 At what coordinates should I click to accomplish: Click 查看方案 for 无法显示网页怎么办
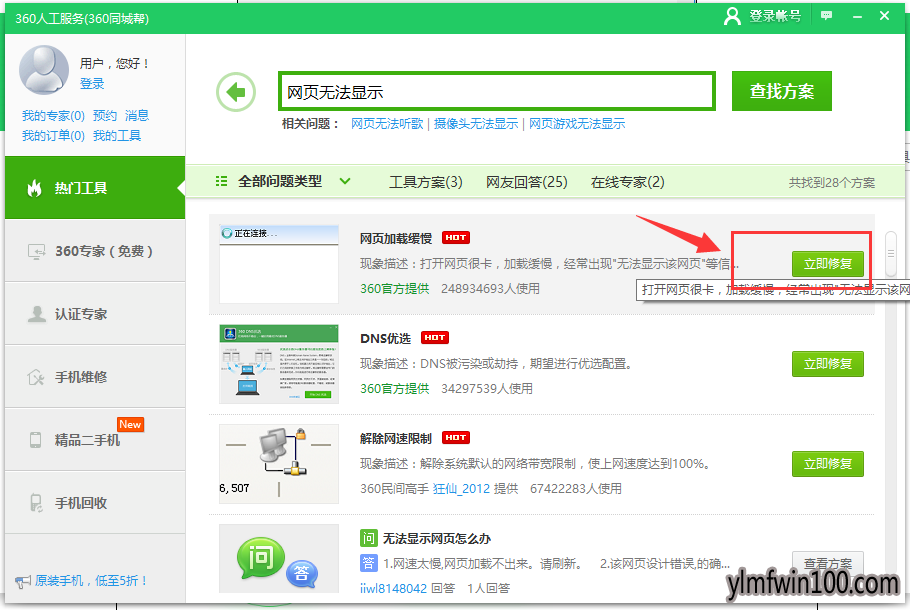pyautogui.click(x=828, y=563)
